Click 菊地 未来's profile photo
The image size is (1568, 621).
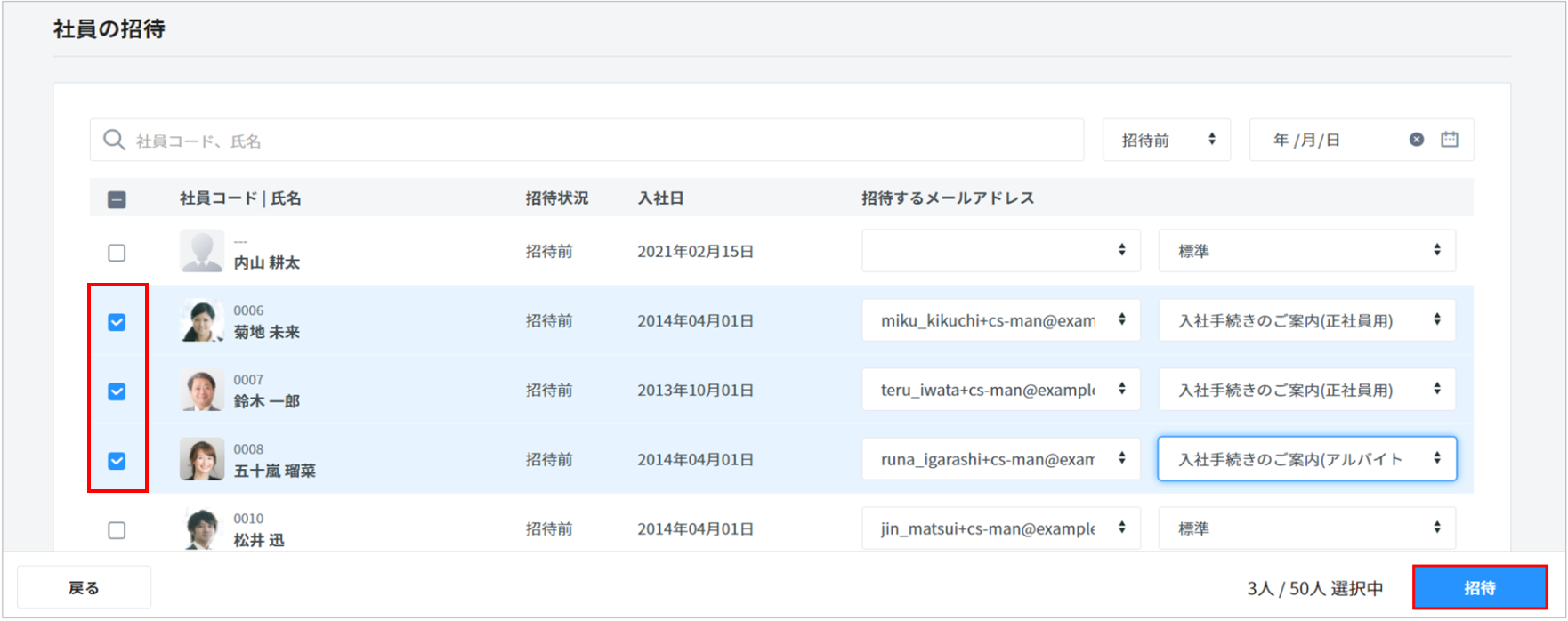[202, 321]
